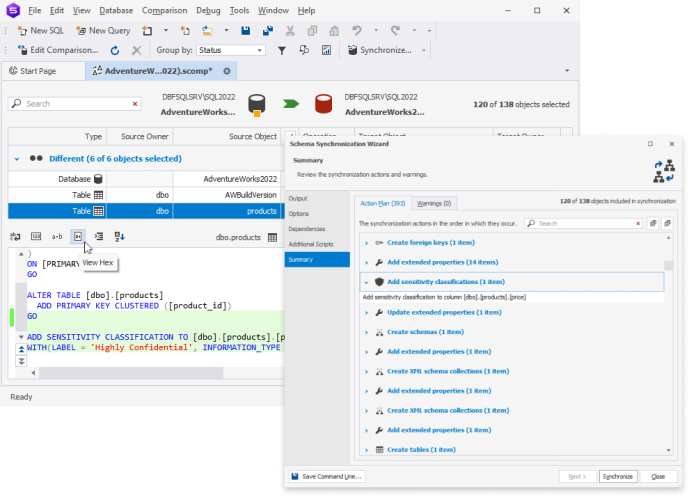Open the Comparison menu
Screen dimensions: 696x504
(x=164, y=10)
